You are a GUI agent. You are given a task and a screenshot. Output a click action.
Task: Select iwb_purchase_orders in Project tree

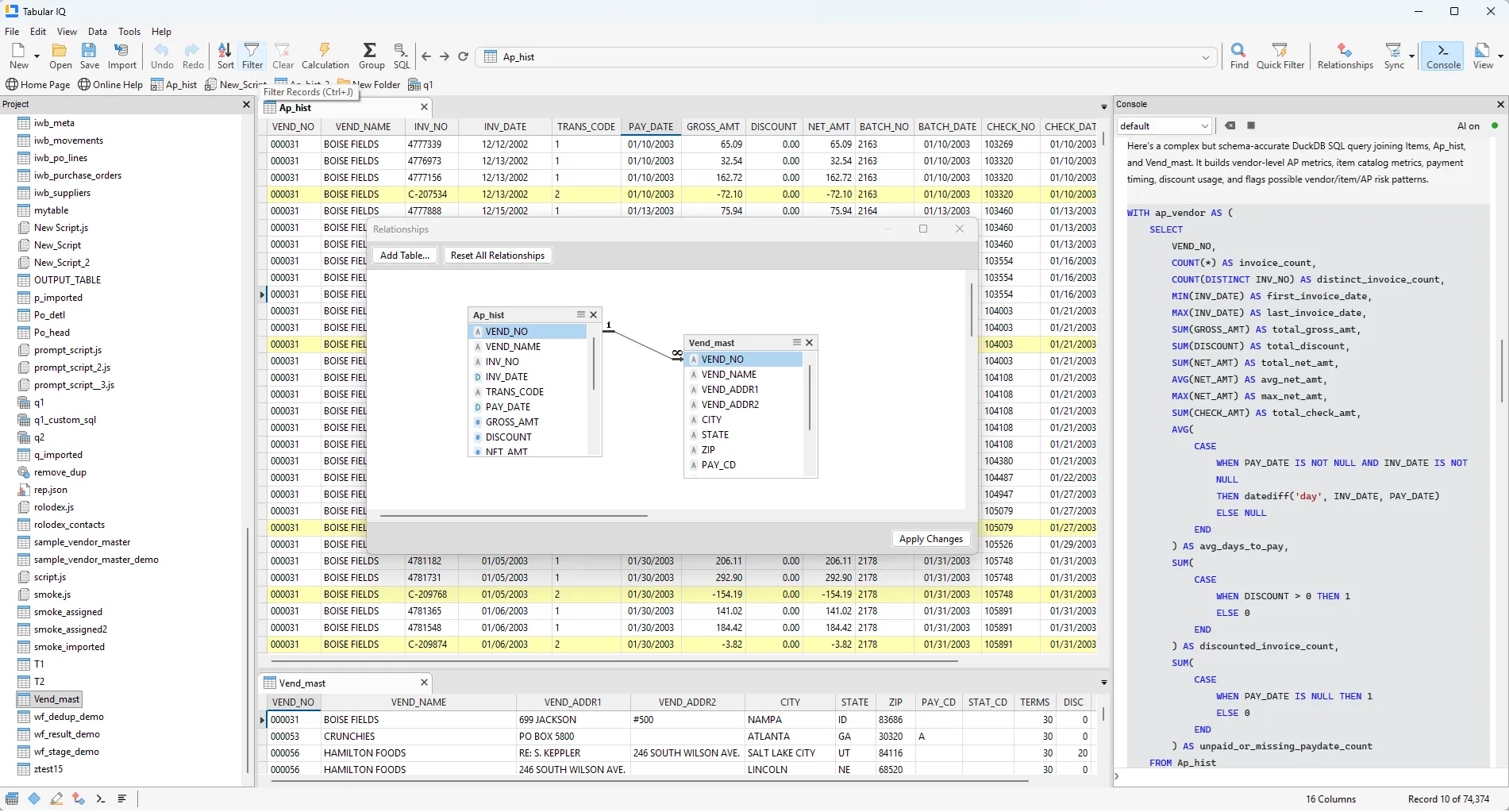(78, 175)
